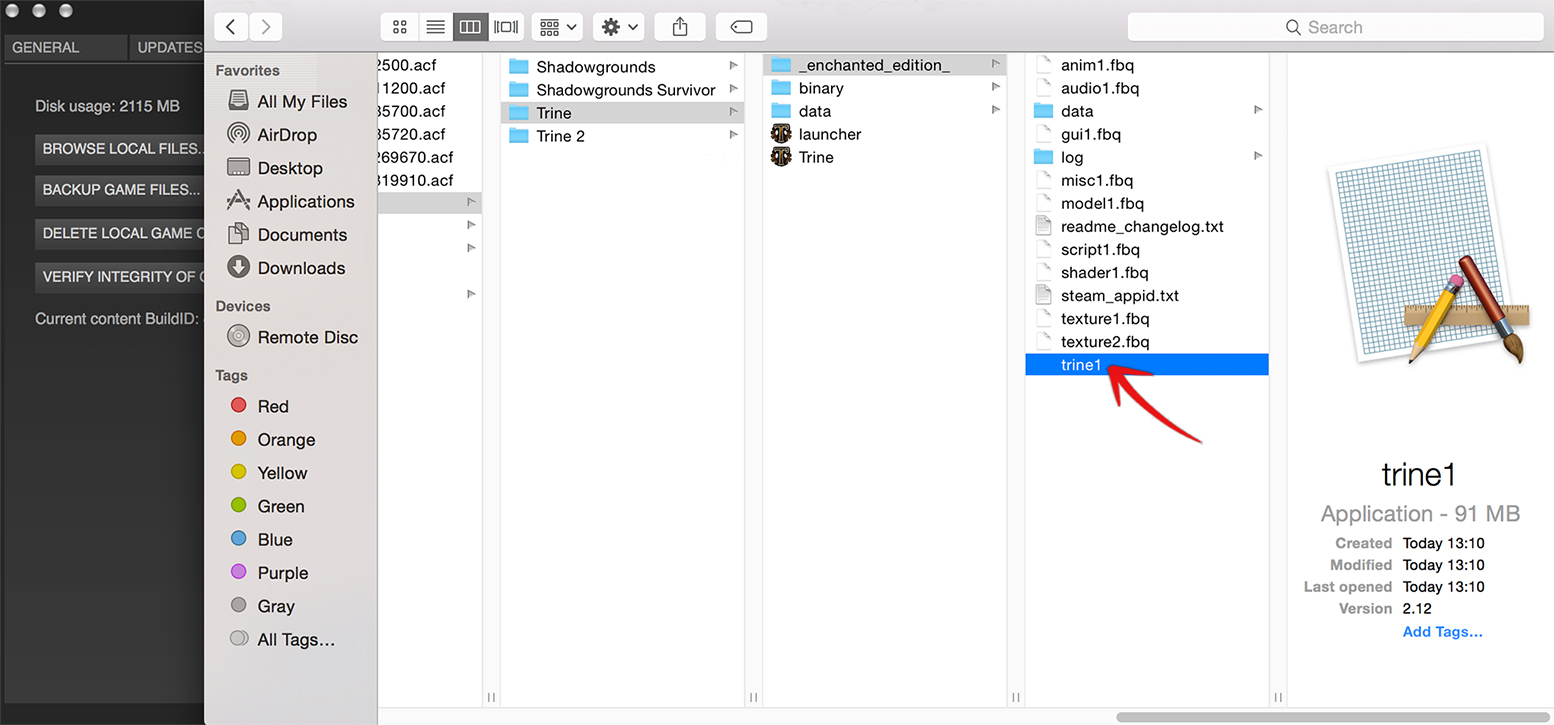The height and width of the screenshot is (725, 1554).
Task: Open the gear Action menu
Action: point(619,27)
